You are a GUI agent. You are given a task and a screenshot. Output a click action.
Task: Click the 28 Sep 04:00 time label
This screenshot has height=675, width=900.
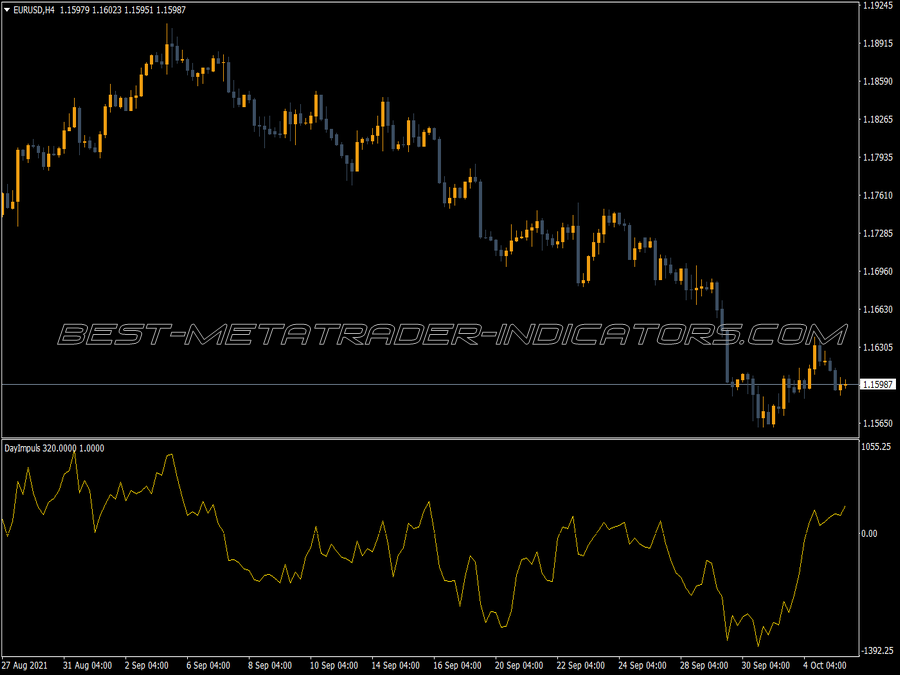(704, 666)
